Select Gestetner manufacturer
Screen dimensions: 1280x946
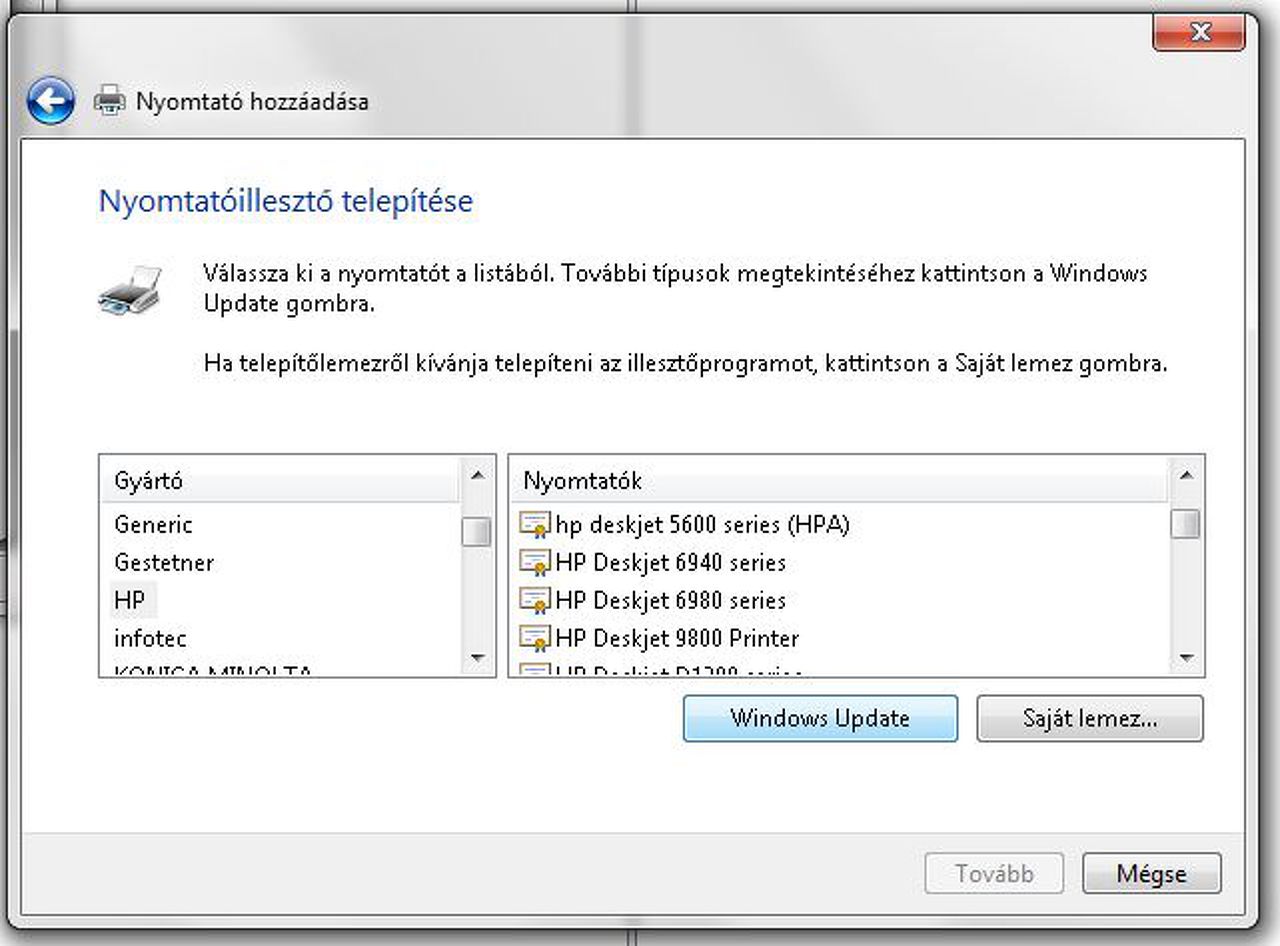click(164, 562)
